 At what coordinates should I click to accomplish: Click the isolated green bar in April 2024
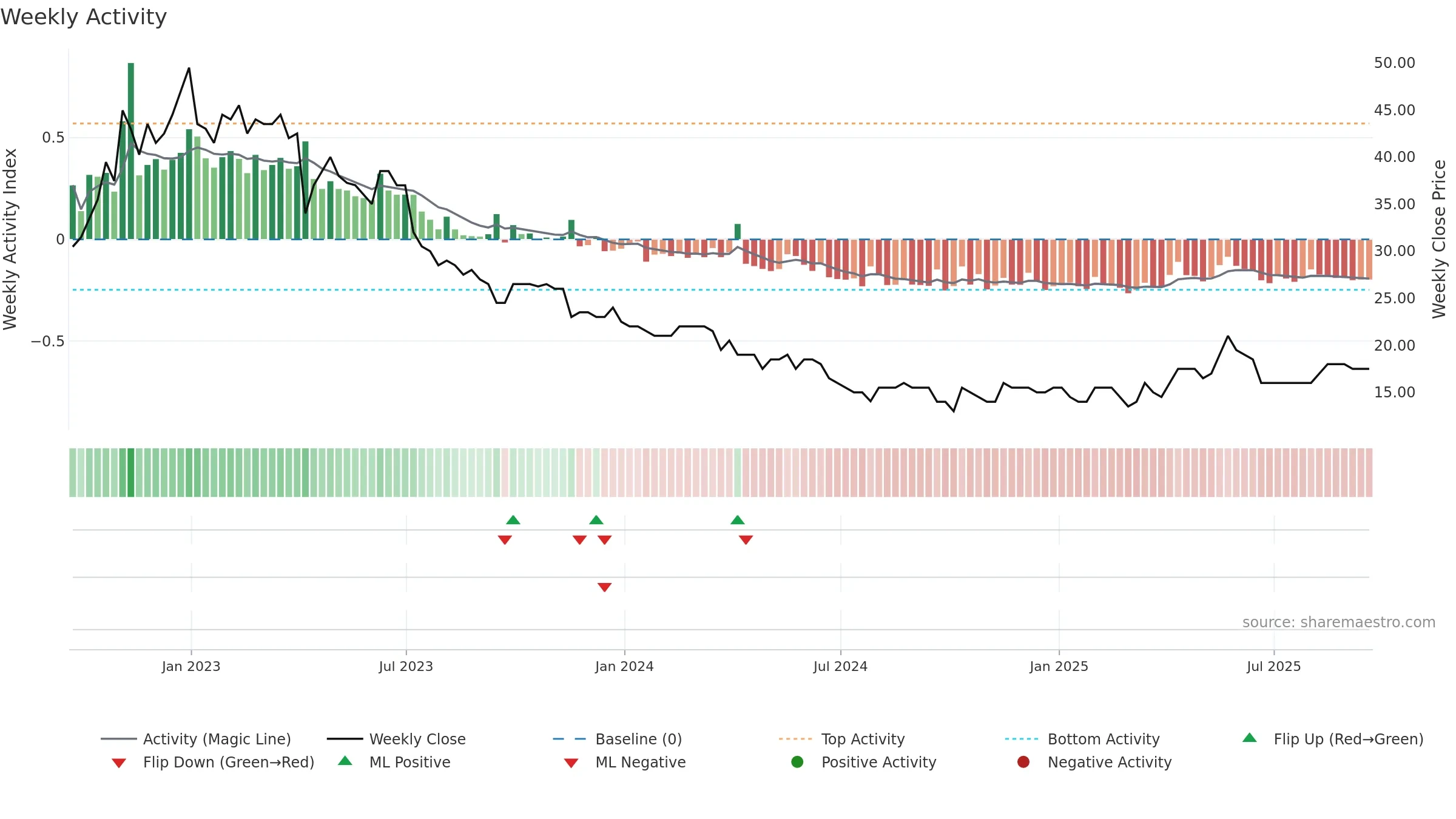[738, 232]
